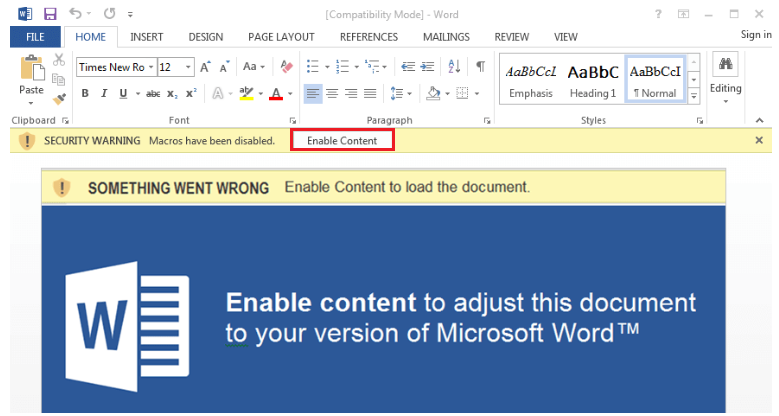Screen dimensions: 779x416
Task: Open the Change Case Aa menu
Action: (253, 66)
